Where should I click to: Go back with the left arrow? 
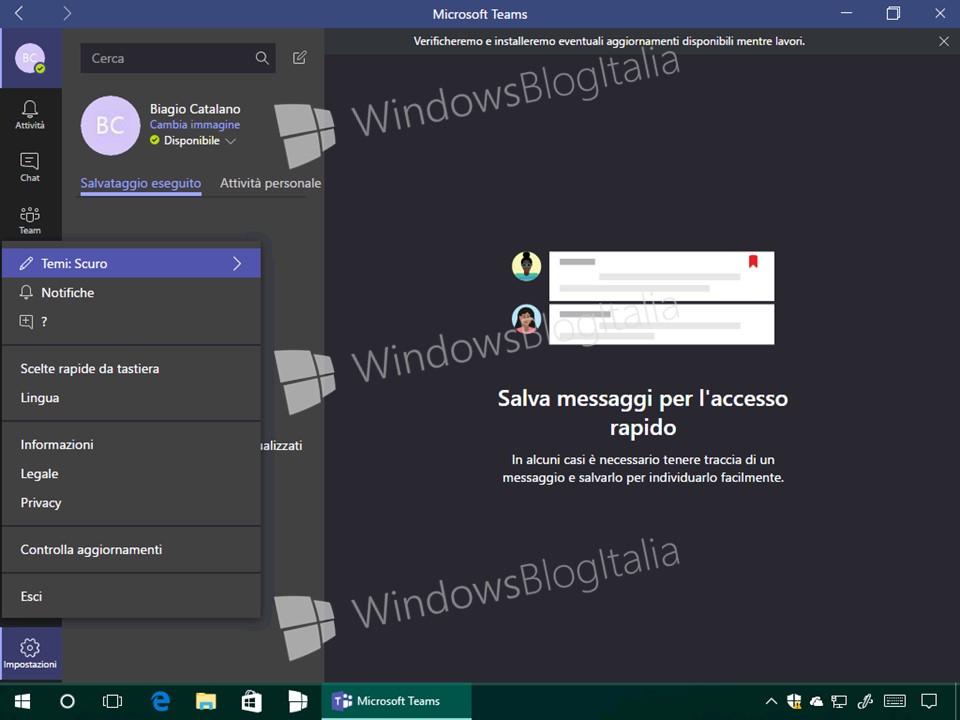click(19, 13)
